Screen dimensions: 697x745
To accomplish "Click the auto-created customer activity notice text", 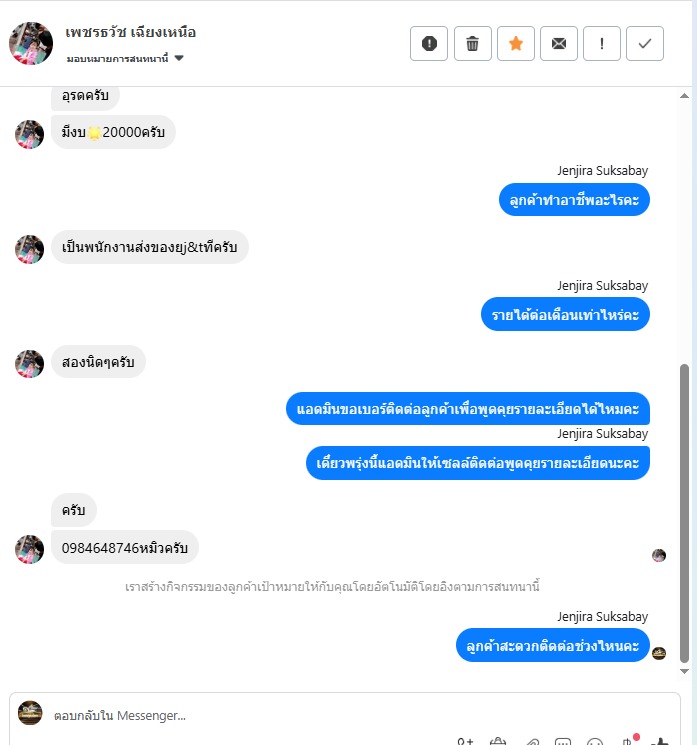I will [x=332, y=587].
